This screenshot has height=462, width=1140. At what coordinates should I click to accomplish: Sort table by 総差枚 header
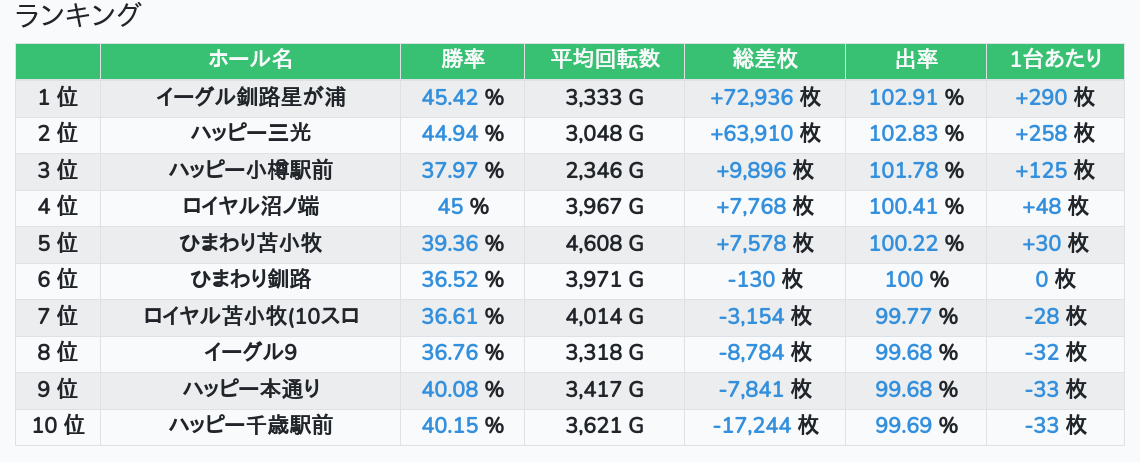765,60
